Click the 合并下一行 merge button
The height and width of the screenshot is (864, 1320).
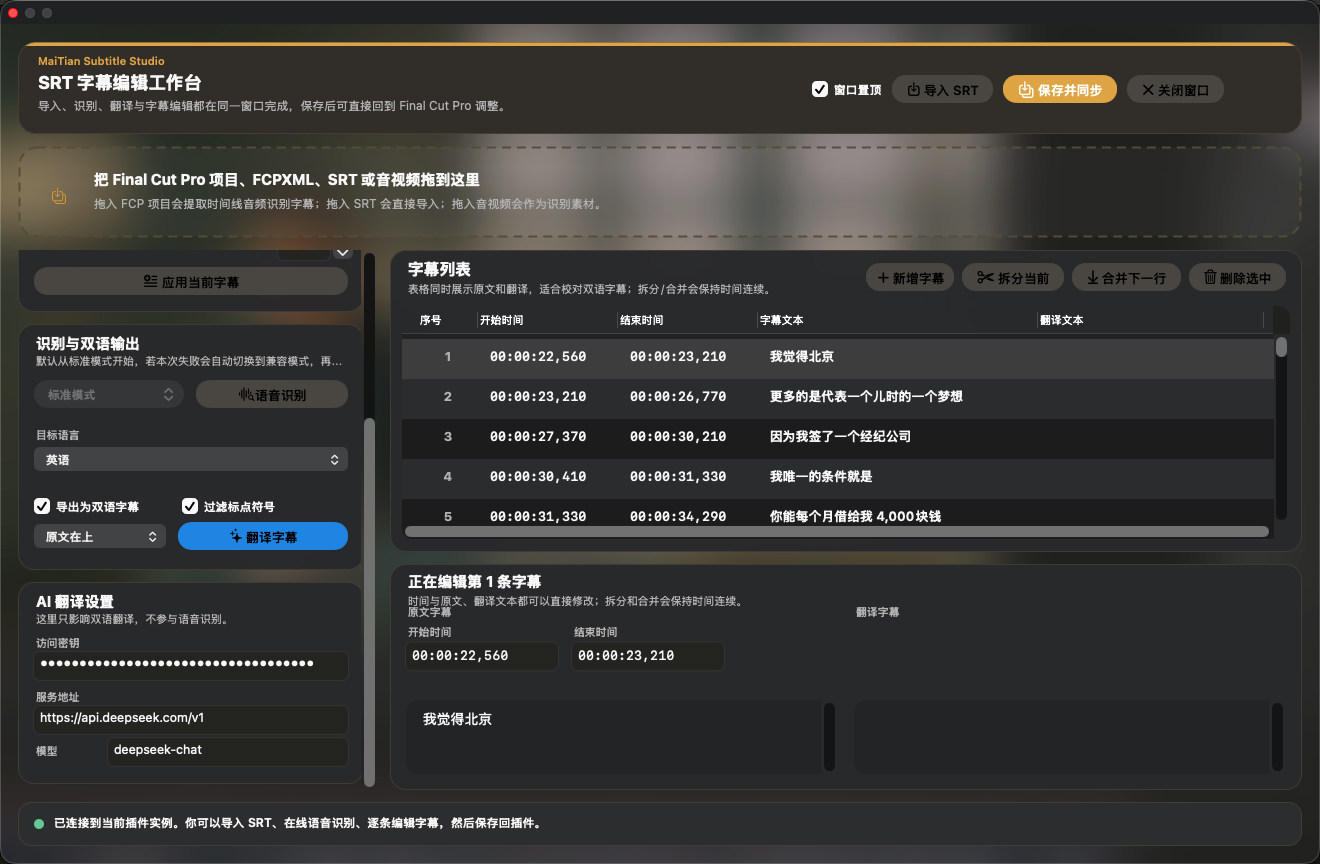coord(1126,278)
